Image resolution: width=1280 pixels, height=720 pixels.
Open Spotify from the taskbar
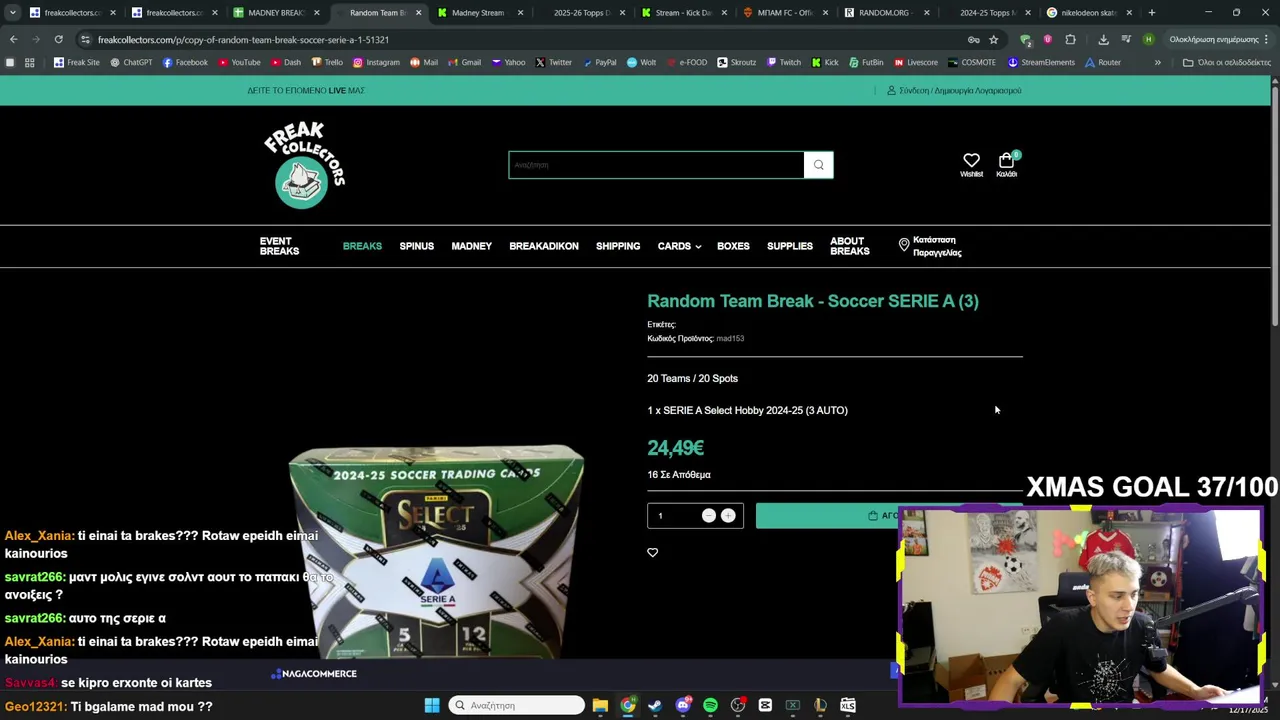(710, 705)
